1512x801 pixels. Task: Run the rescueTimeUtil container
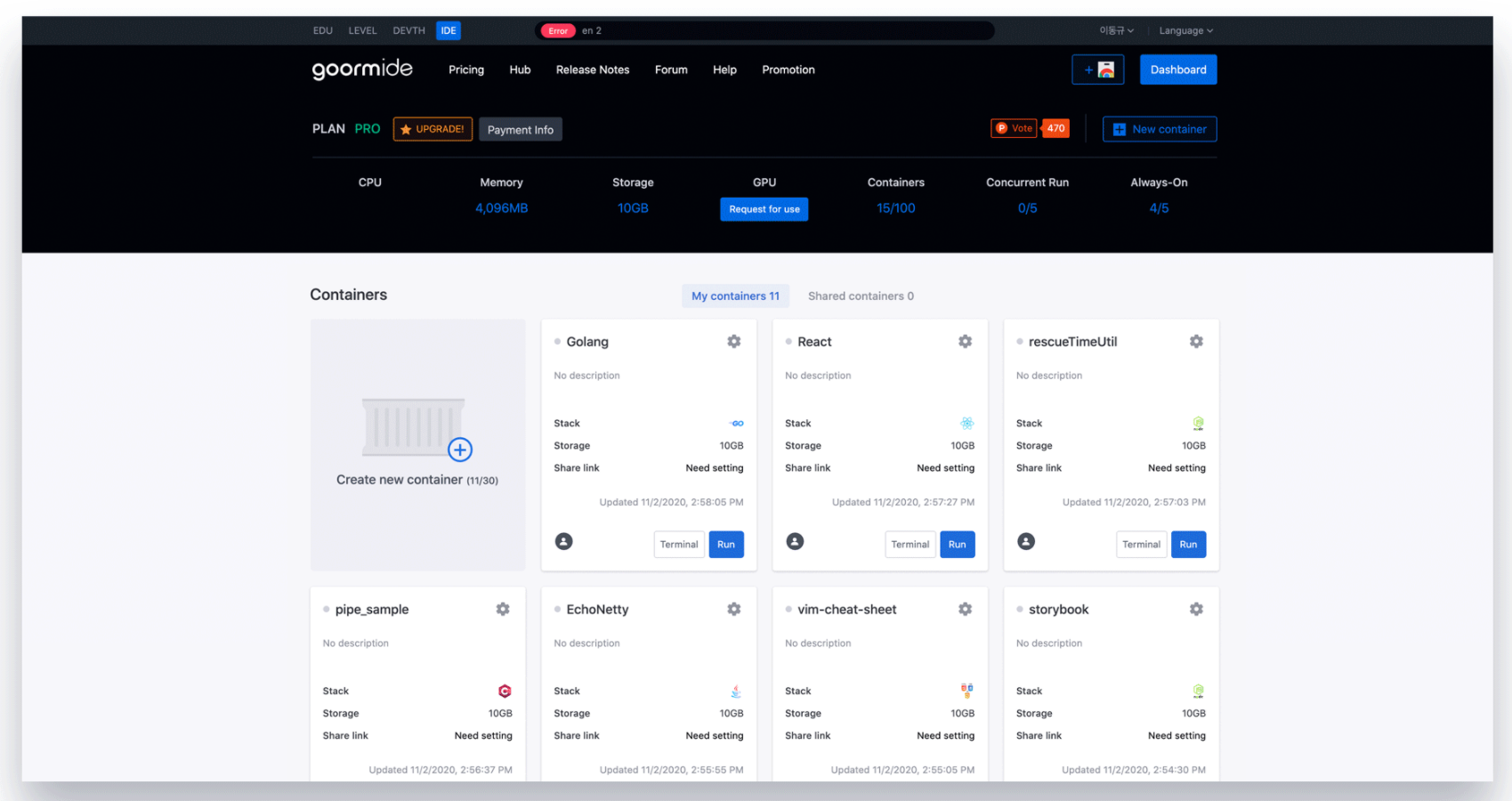pyautogui.click(x=1189, y=545)
